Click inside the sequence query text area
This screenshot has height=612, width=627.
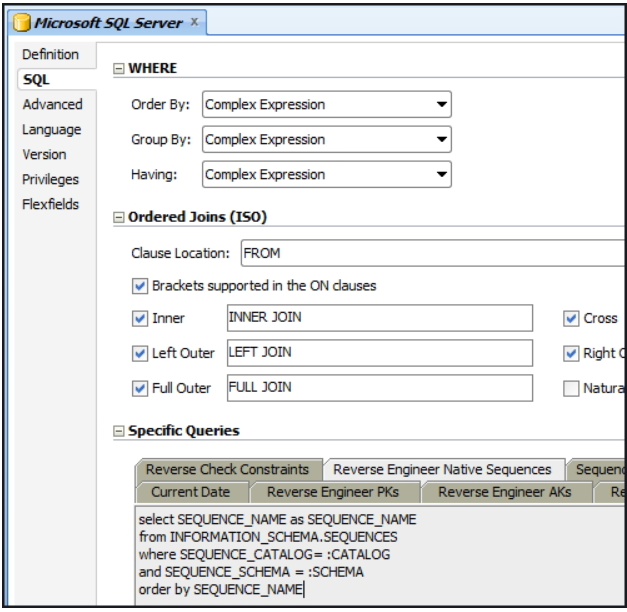380,556
